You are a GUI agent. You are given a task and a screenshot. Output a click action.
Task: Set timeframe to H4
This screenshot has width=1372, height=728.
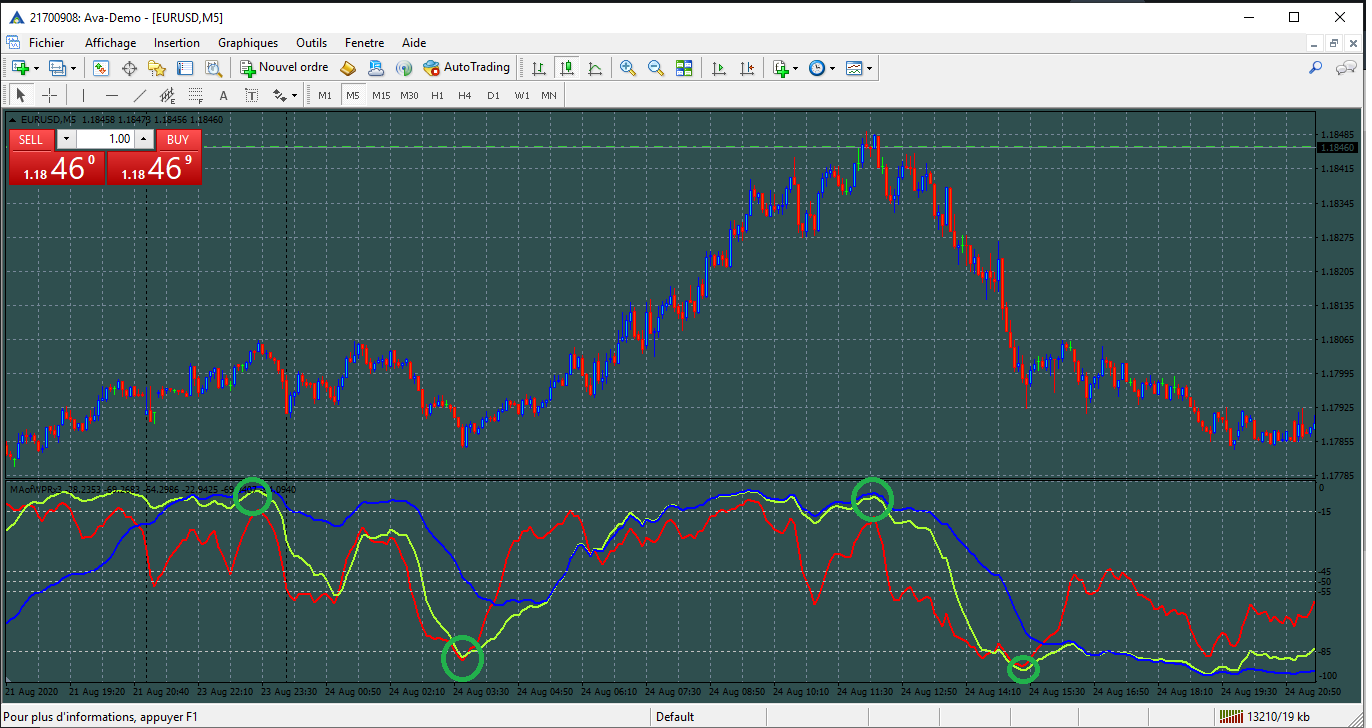[465, 95]
